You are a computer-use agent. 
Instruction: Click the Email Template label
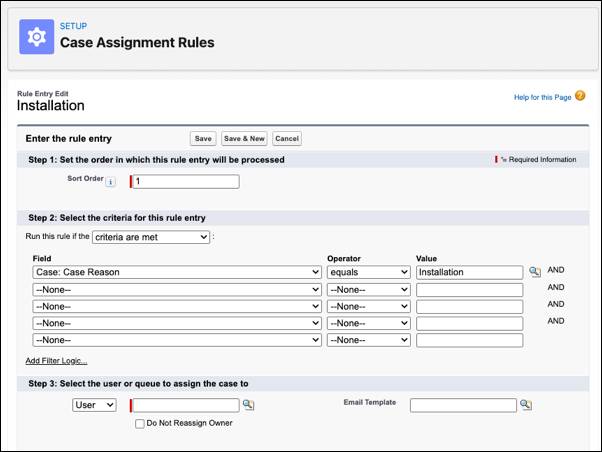tap(370, 402)
